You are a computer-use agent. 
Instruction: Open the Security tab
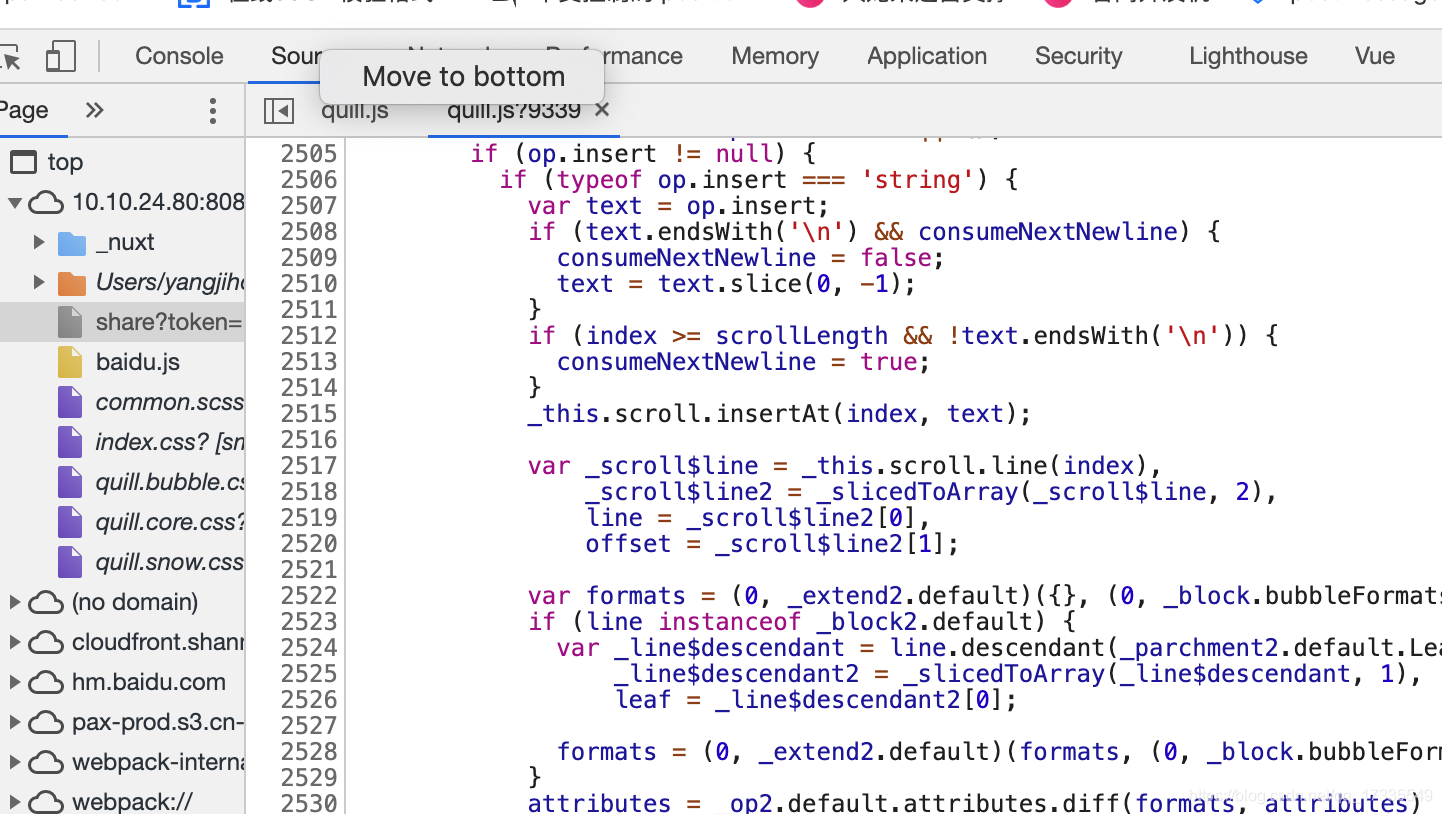coord(1078,56)
